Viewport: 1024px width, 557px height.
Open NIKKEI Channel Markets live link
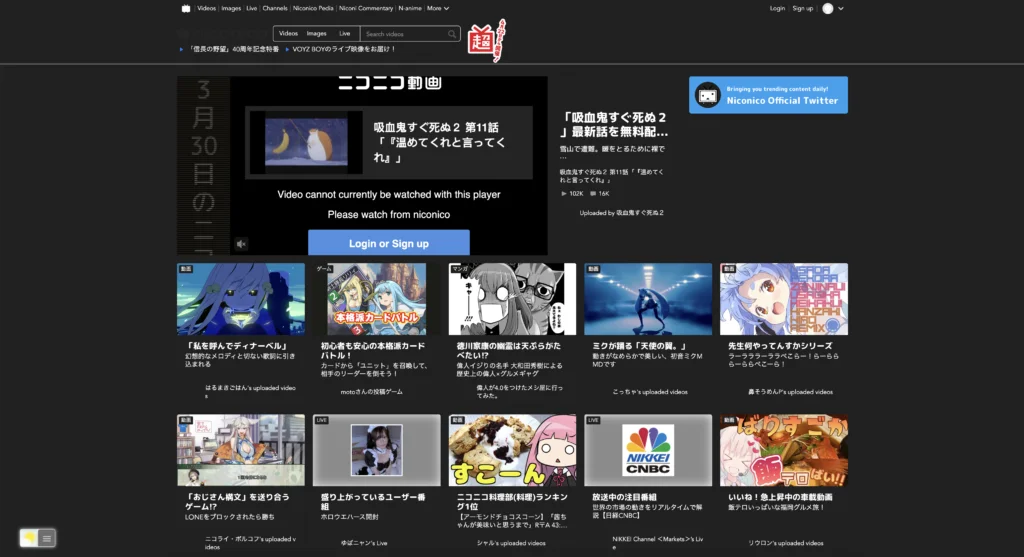pyautogui.click(x=658, y=543)
